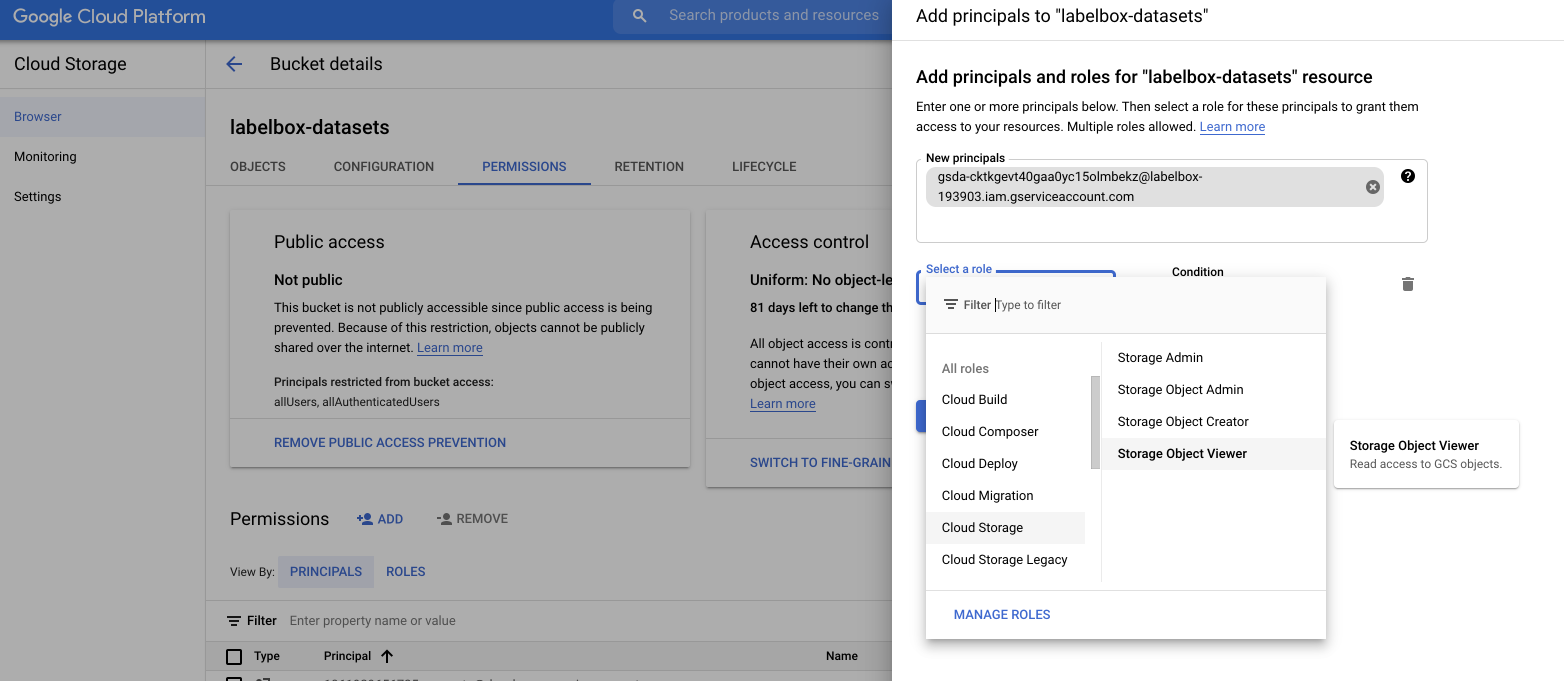Open Monitoring in Cloud Storage sidebar

pyautogui.click(x=102, y=157)
